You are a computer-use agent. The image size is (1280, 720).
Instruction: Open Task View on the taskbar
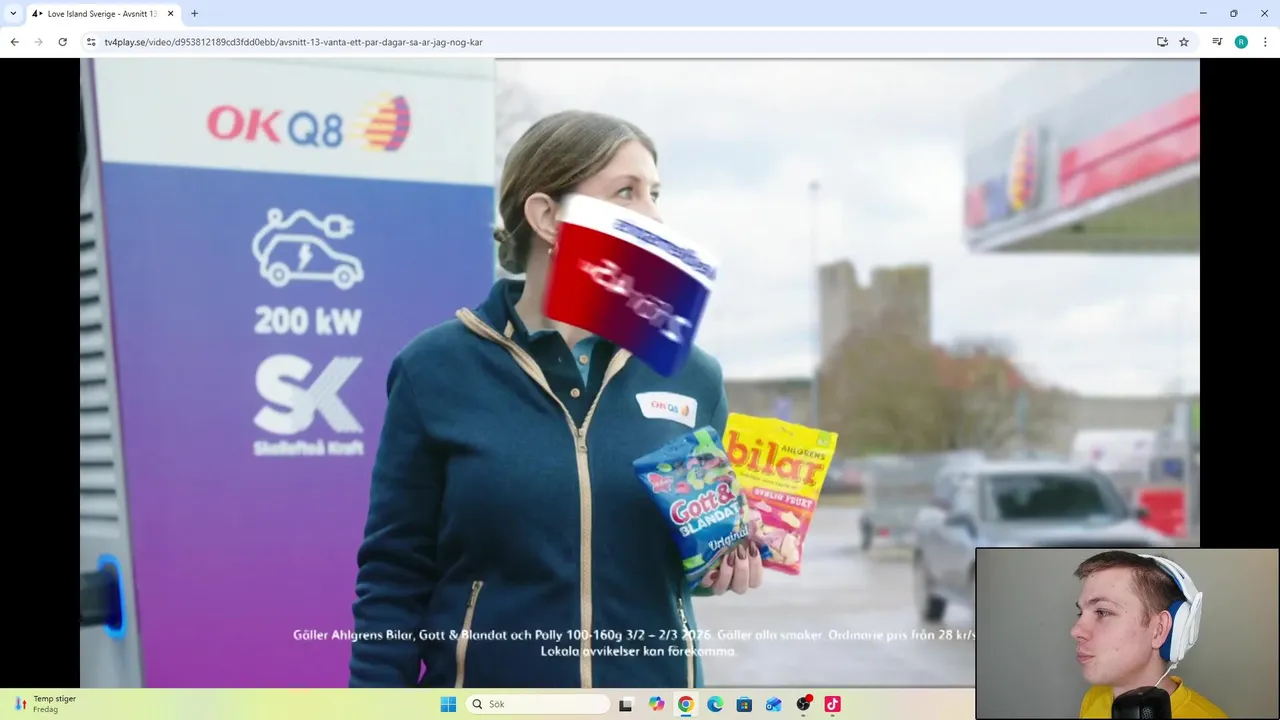point(626,704)
